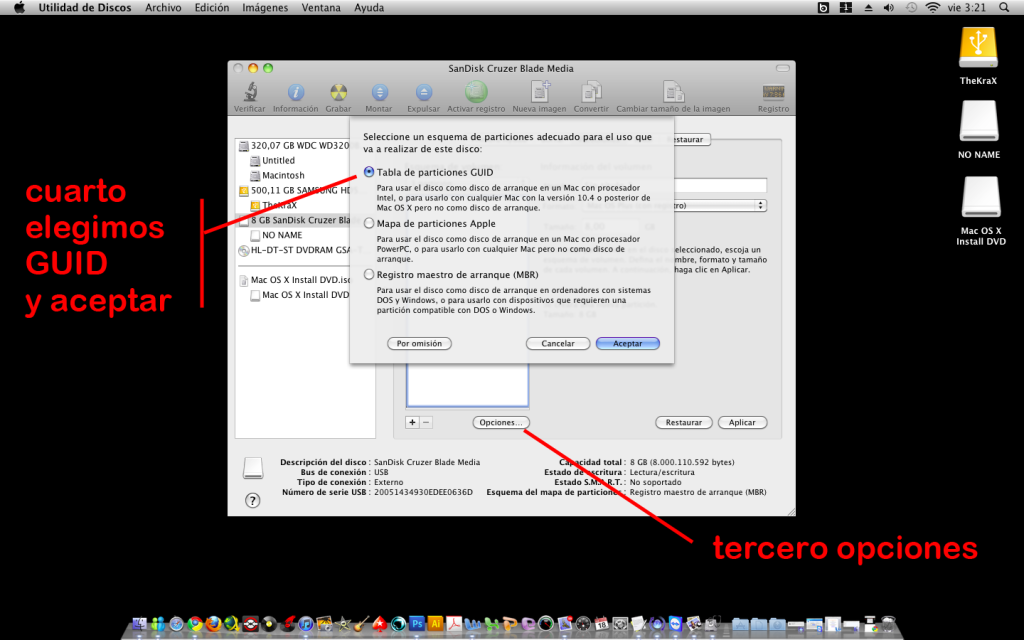The width and height of the screenshot is (1024, 640).
Task: Click the Verificar microscope toolbar icon
Action: point(250,92)
